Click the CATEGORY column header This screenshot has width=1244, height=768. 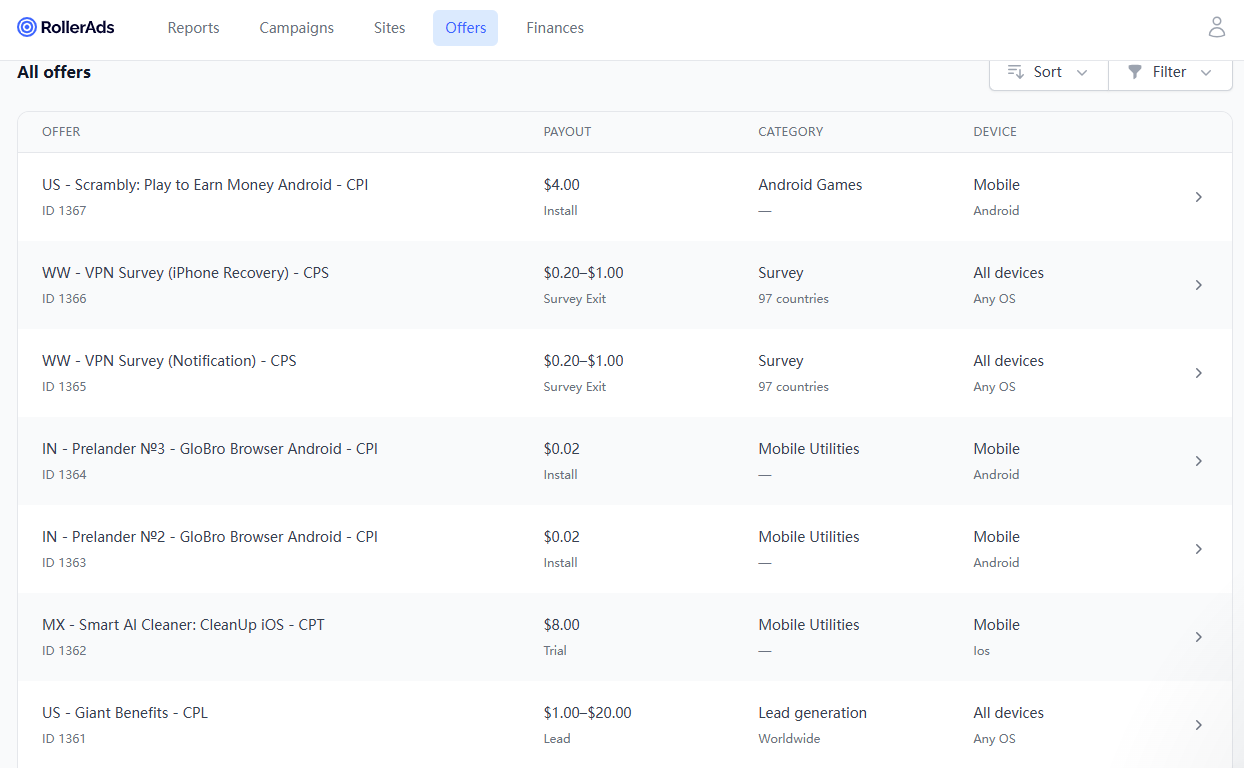791,132
